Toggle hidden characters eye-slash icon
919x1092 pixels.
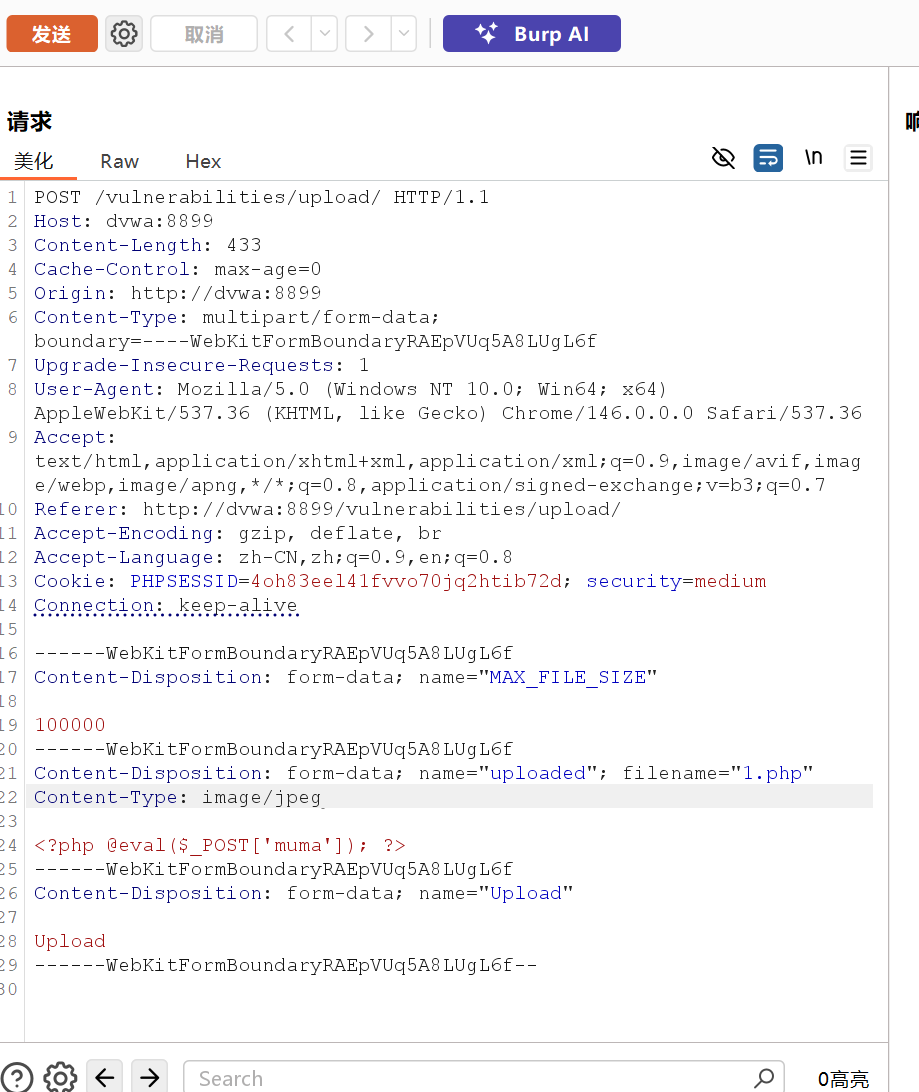(x=723, y=158)
